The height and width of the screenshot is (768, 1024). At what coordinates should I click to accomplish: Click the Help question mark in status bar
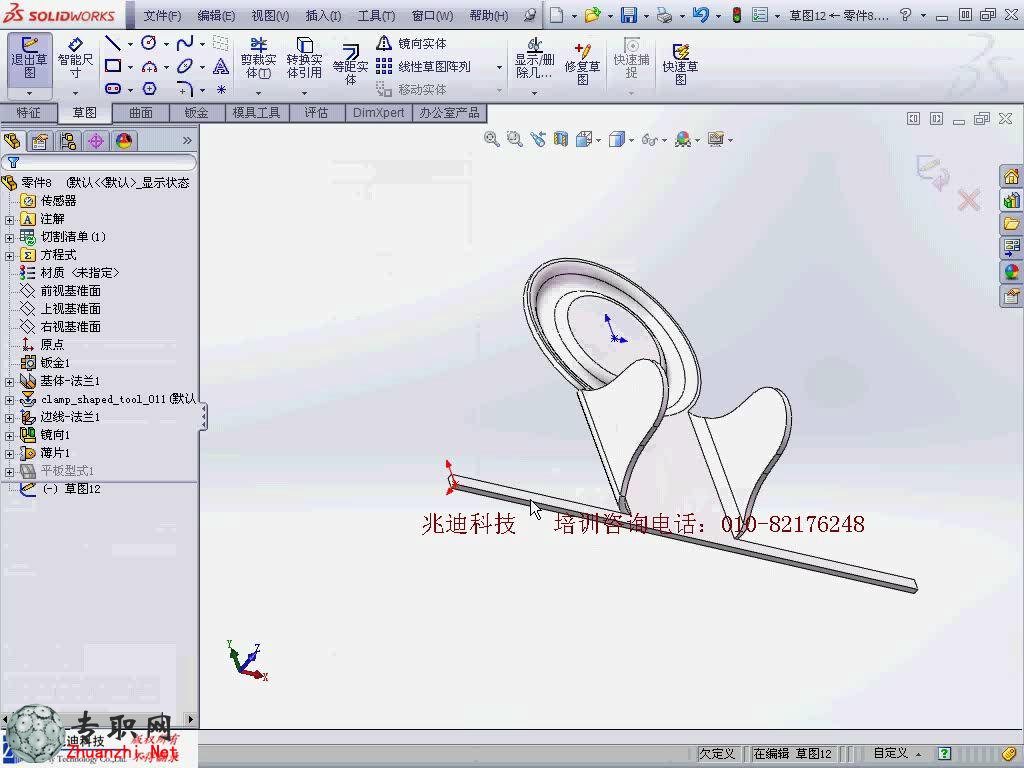pyautogui.click(x=944, y=754)
